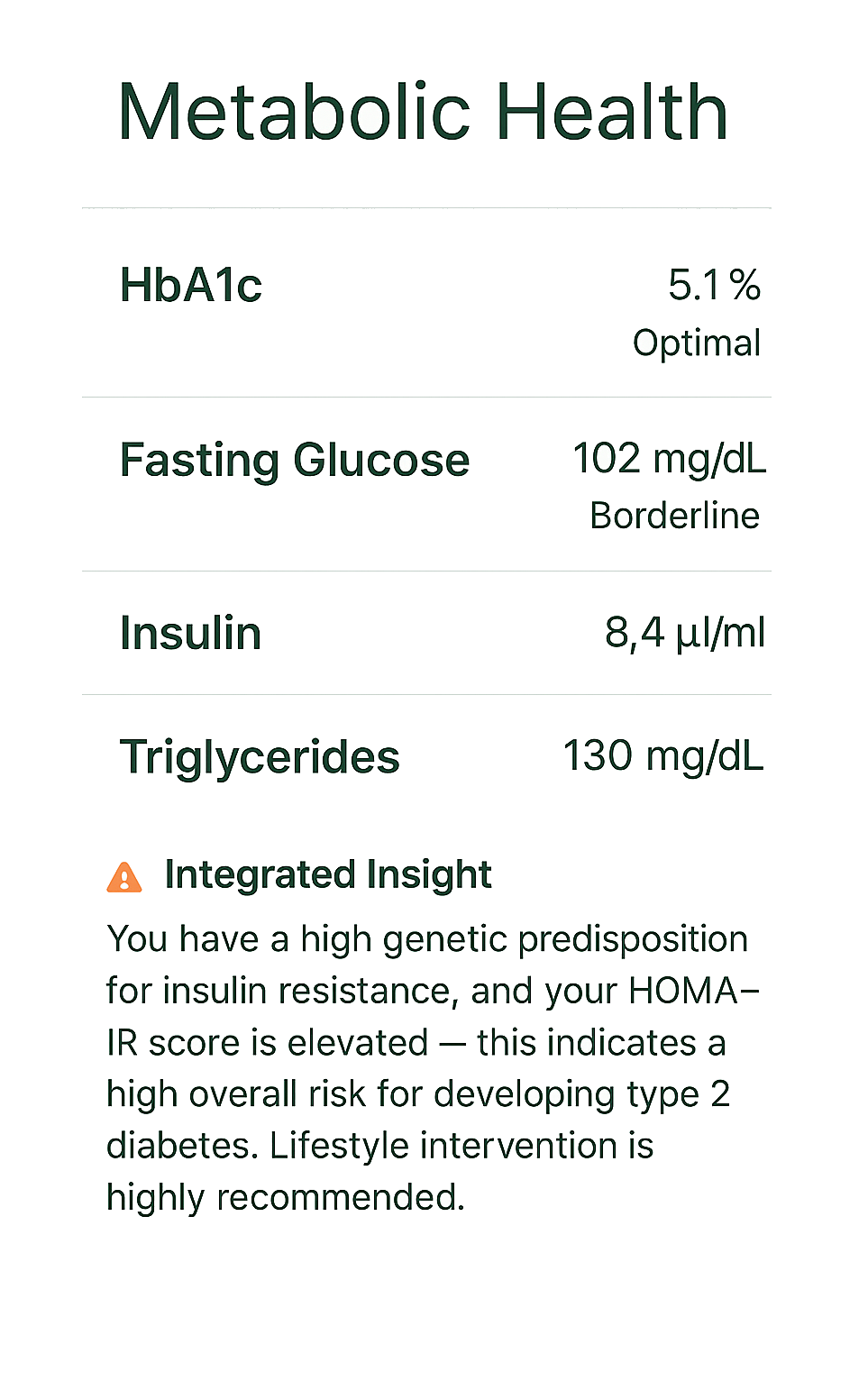The height and width of the screenshot is (1381, 868).
Task: Tap the Lifestyle intervention phrase
Action: [x=461, y=1146]
